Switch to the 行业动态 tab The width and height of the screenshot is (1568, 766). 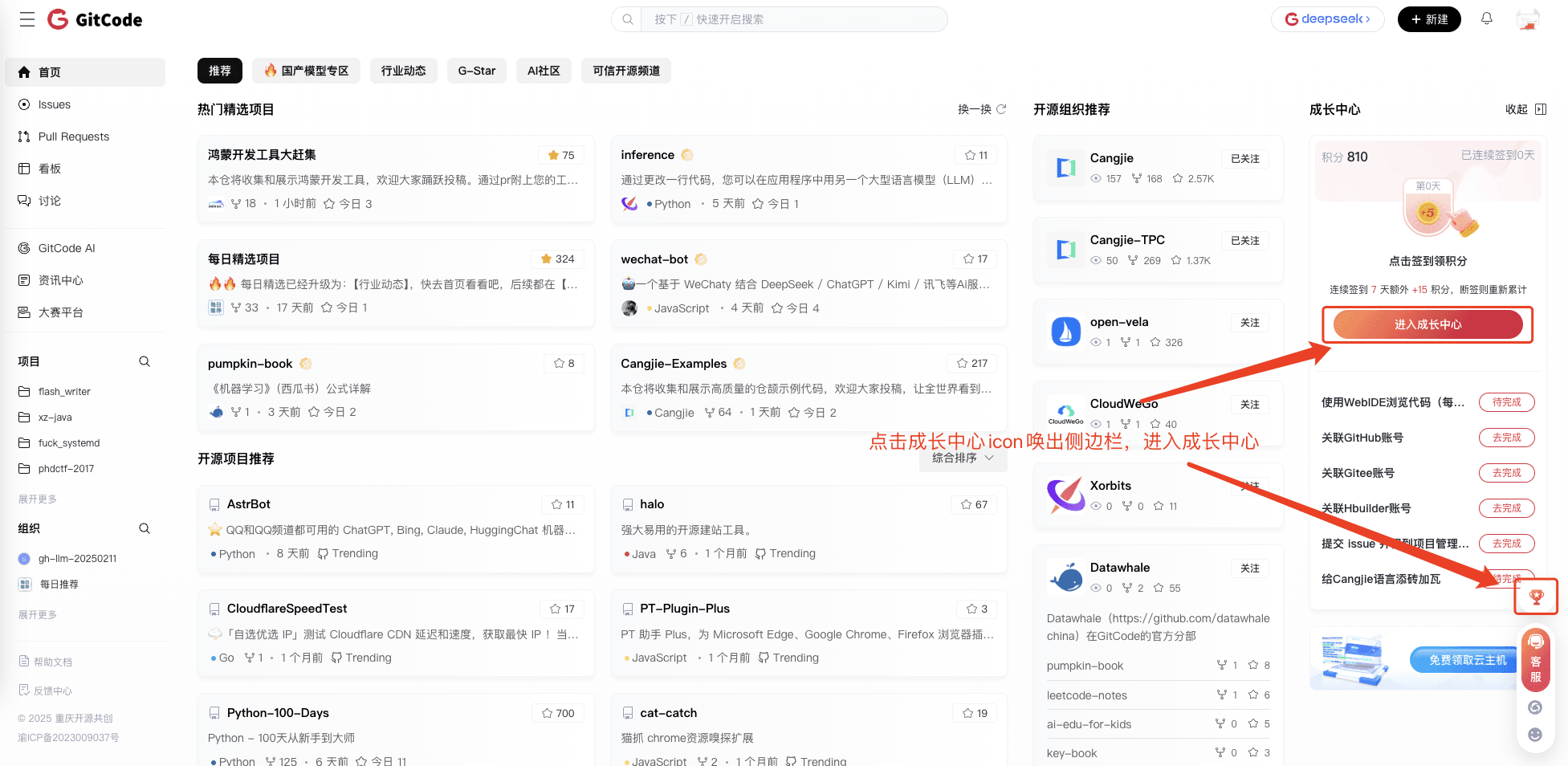pos(403,71)
